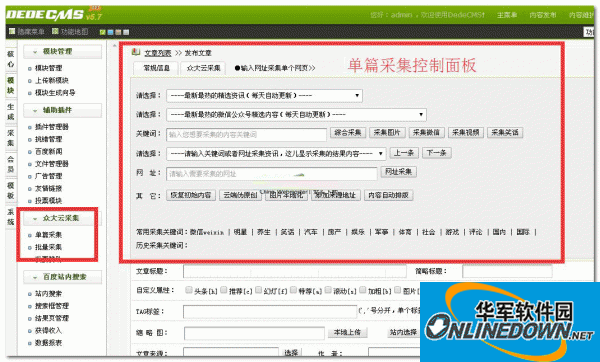This screenshot has height=362, width=600.
Task: Open 数据报表 in sidebar
Action: tap(49, 343)
